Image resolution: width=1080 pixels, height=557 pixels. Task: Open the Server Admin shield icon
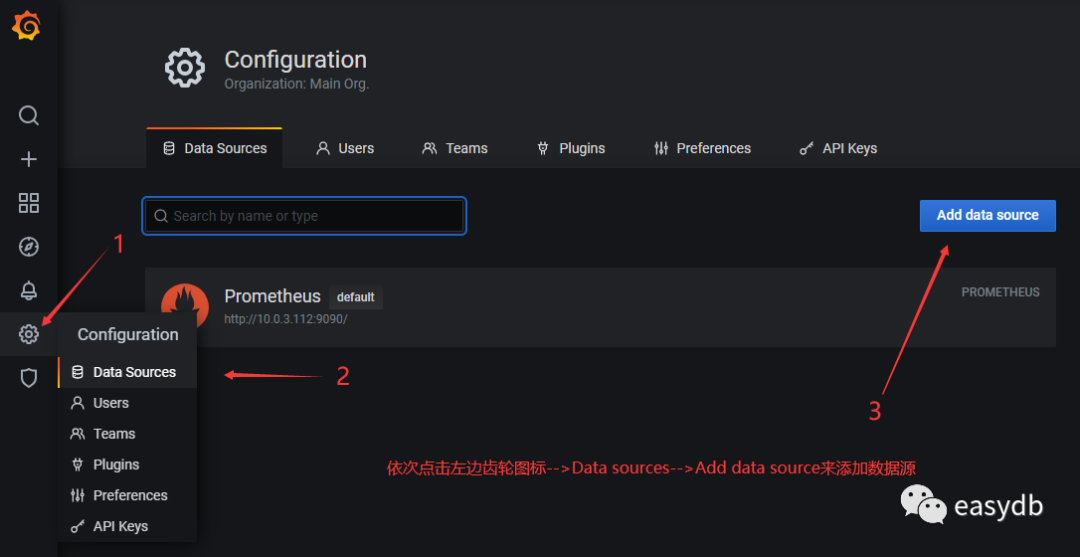click(x=29, y=377)
